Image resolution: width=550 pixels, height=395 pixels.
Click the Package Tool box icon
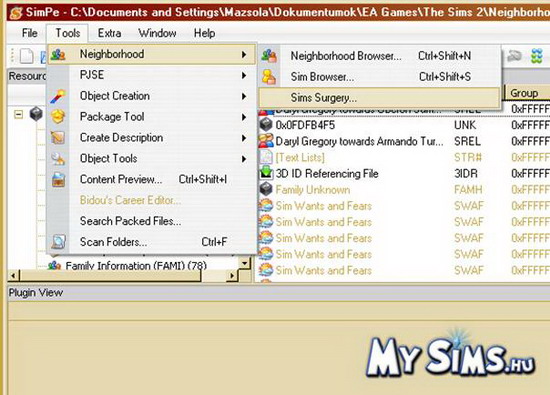pos(58,116)
